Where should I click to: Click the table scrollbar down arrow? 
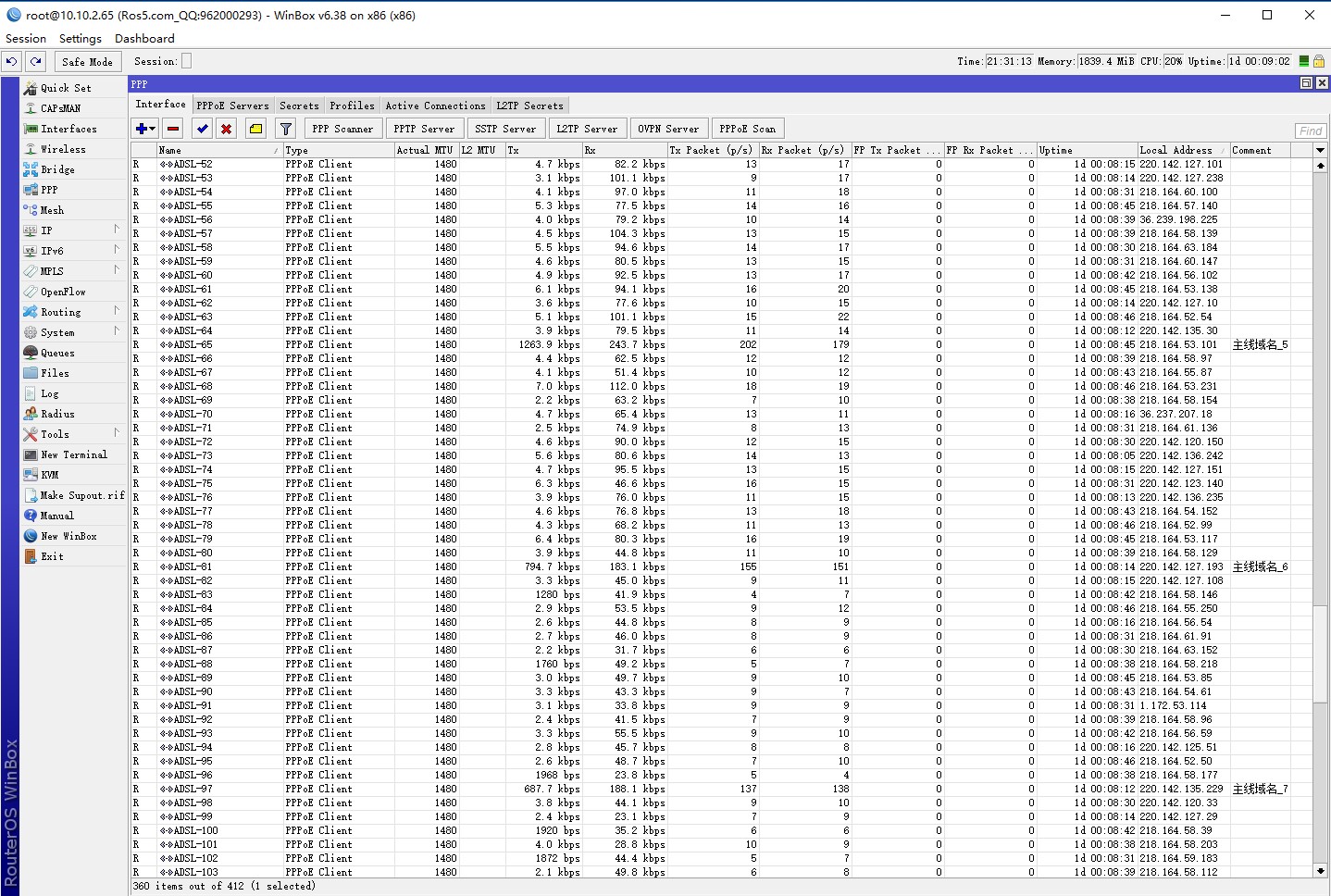point(1321,870)
